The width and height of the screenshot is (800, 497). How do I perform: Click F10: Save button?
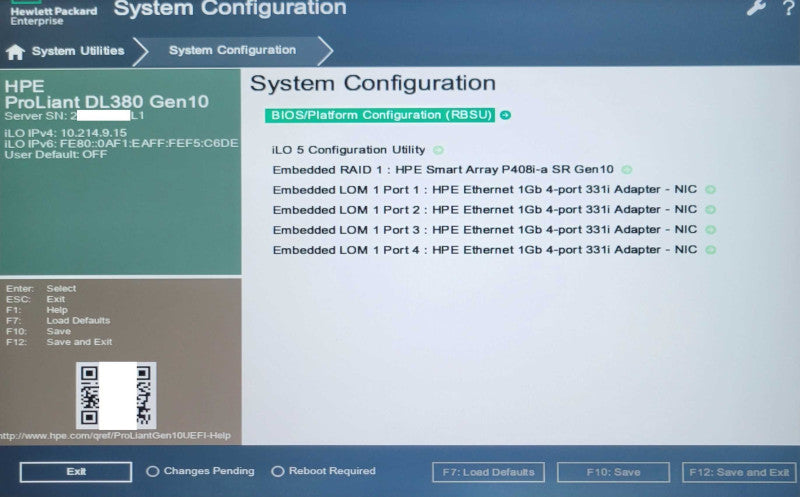[x=613, y=473]
